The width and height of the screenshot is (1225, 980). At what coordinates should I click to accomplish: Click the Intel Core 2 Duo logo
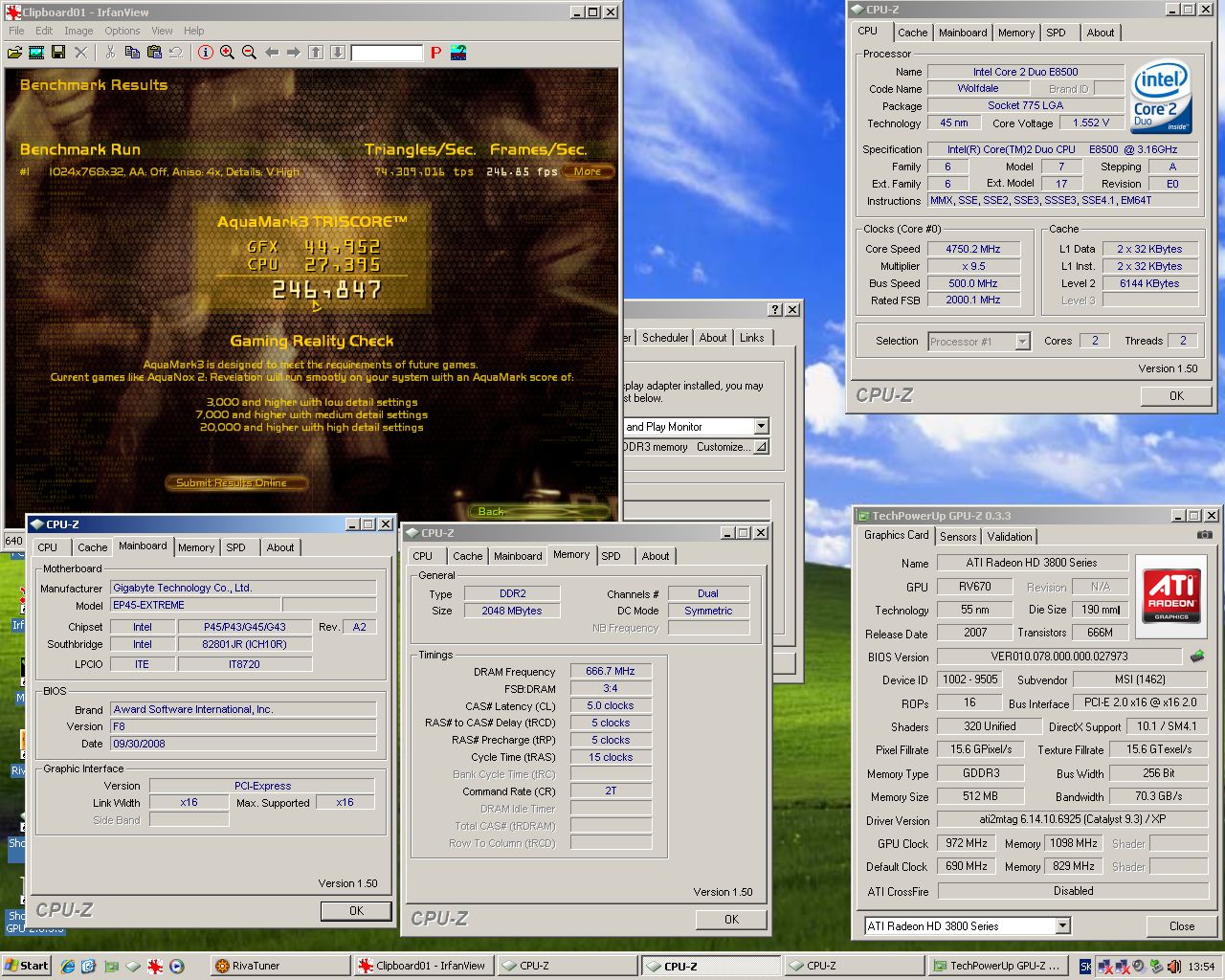1161,96
